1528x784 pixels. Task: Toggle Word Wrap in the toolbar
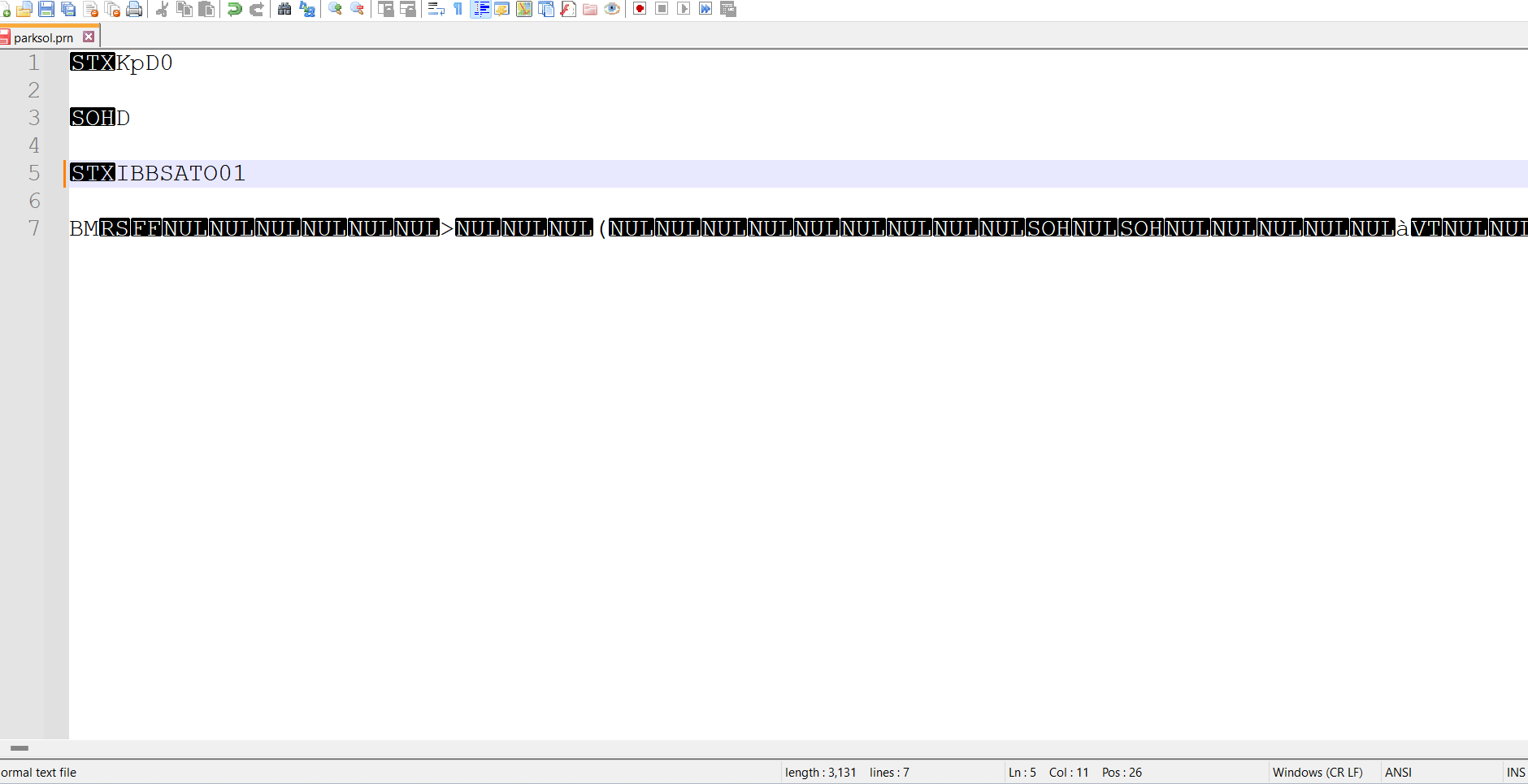436,9
